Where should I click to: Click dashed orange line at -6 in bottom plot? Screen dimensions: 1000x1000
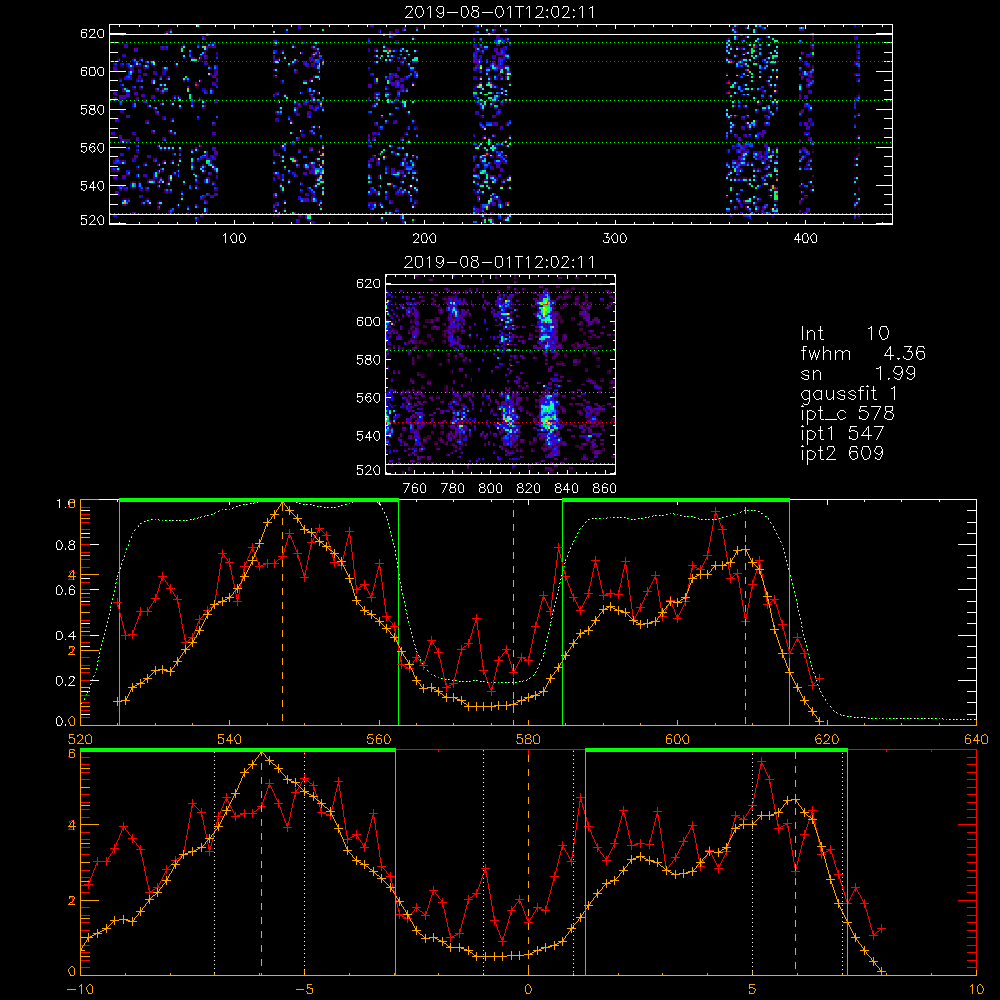pos(261,863)
